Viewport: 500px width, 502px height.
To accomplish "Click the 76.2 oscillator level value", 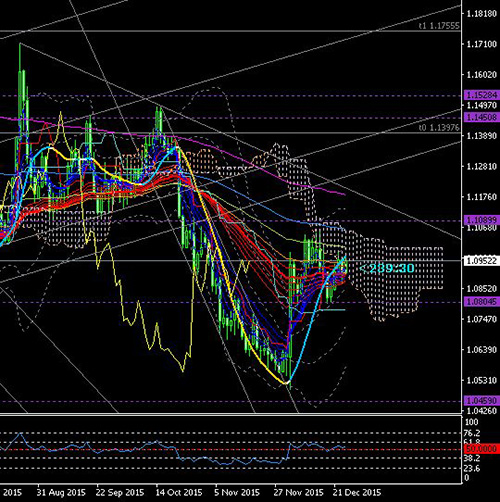I will [472, 433].
